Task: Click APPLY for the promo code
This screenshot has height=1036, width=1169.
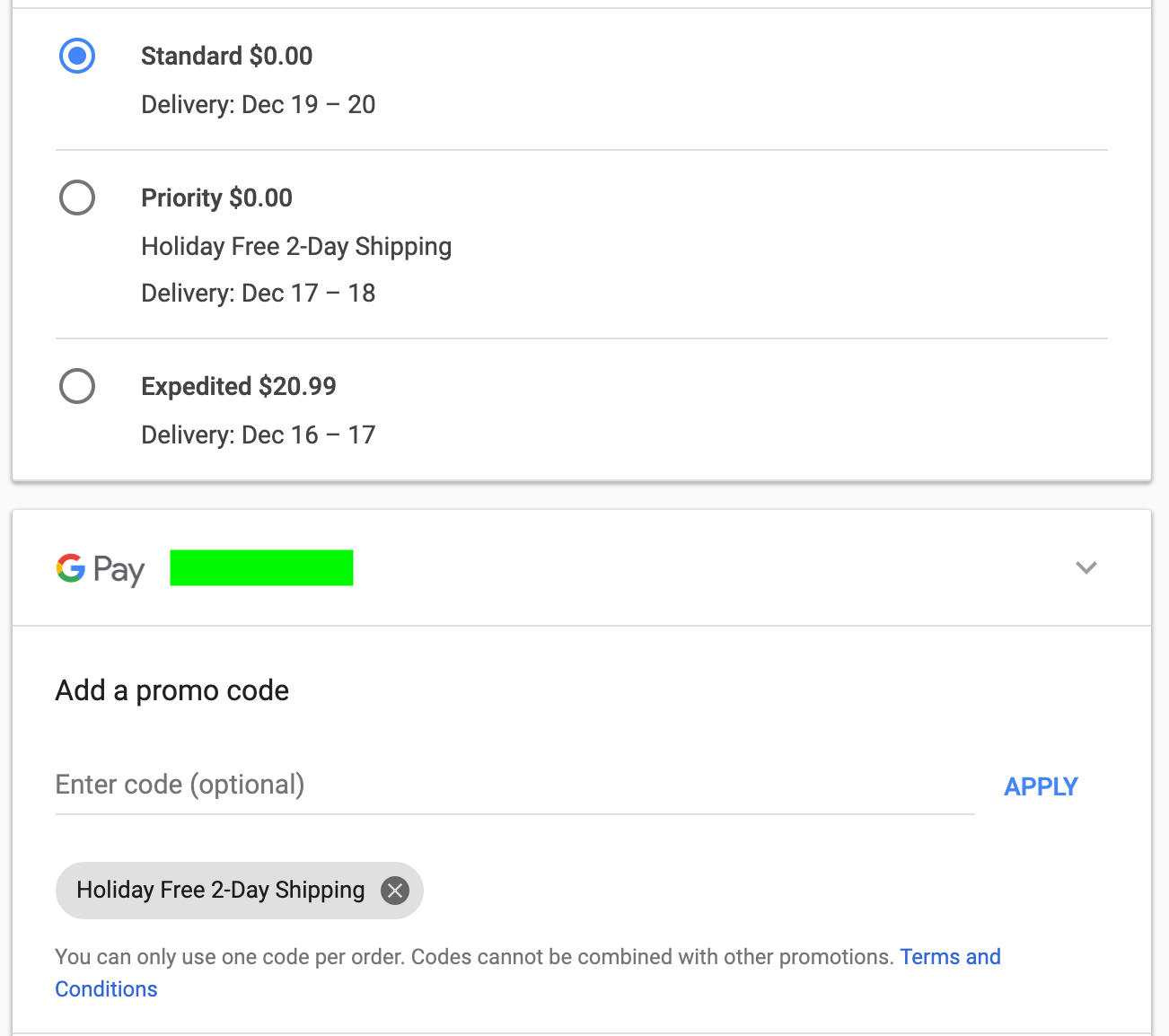Action: 1041,786
